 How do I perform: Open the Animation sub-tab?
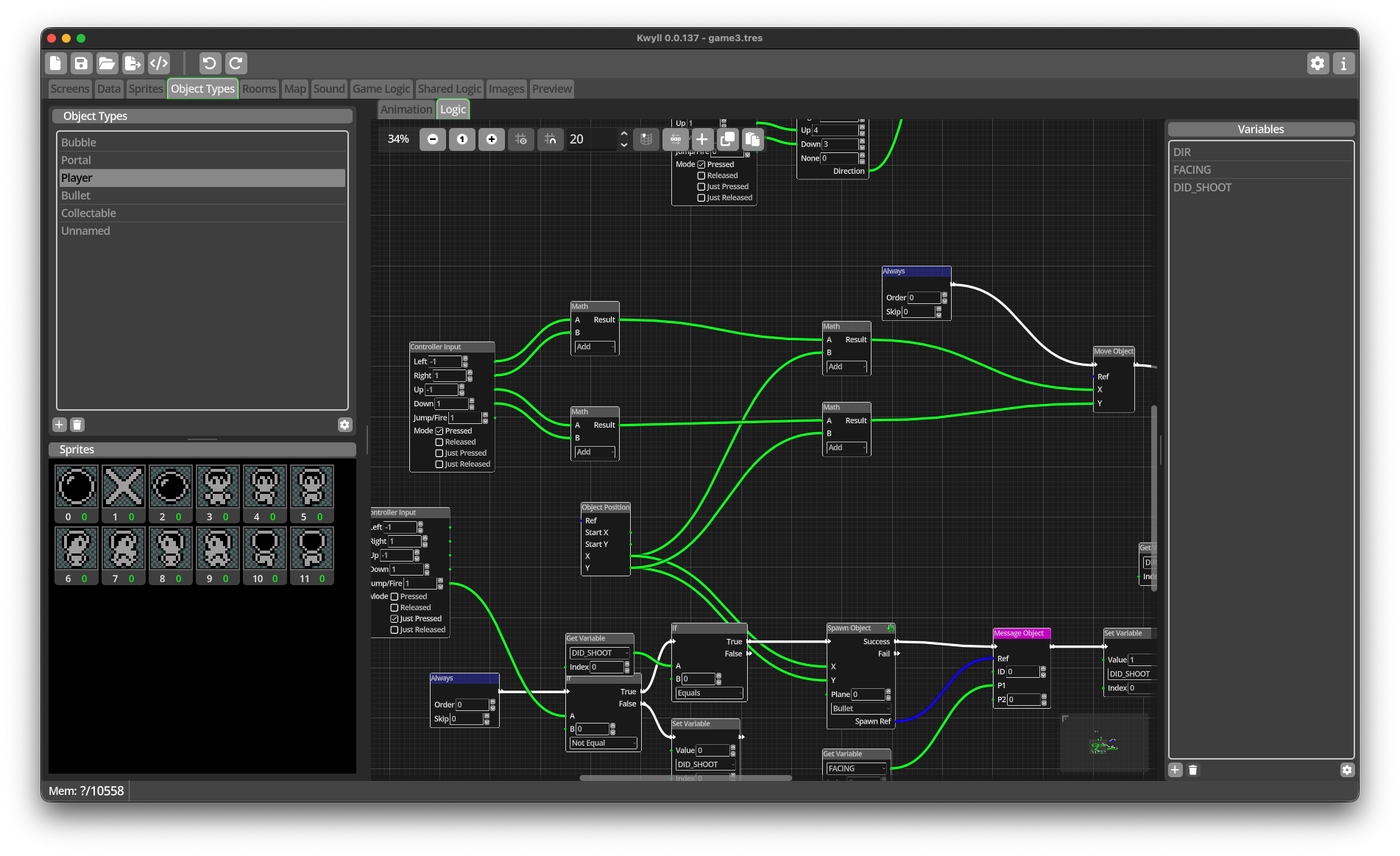406,110
